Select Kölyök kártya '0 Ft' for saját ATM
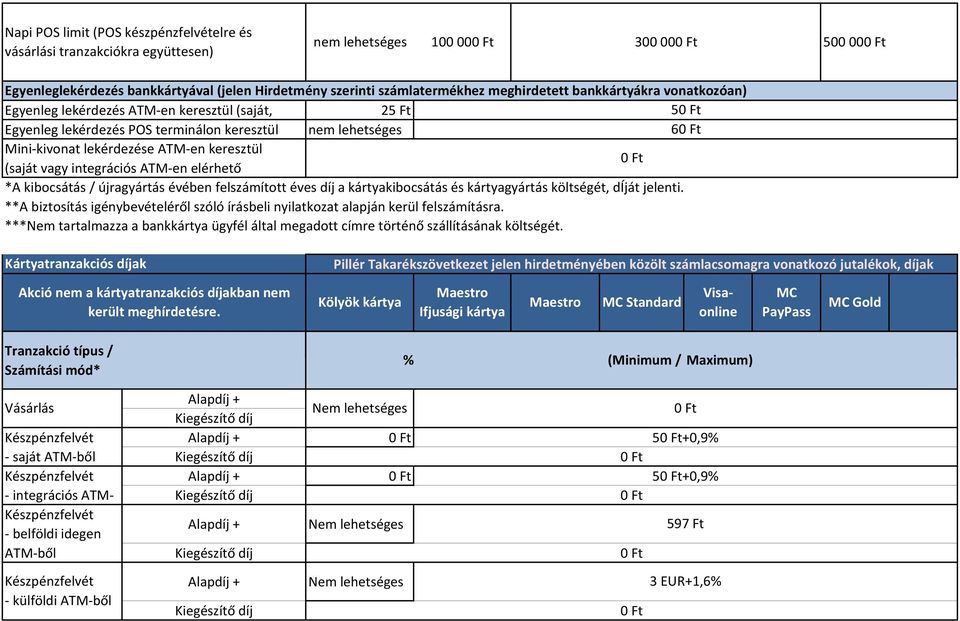This screenshot has height=621, width=960. [400, 438]
